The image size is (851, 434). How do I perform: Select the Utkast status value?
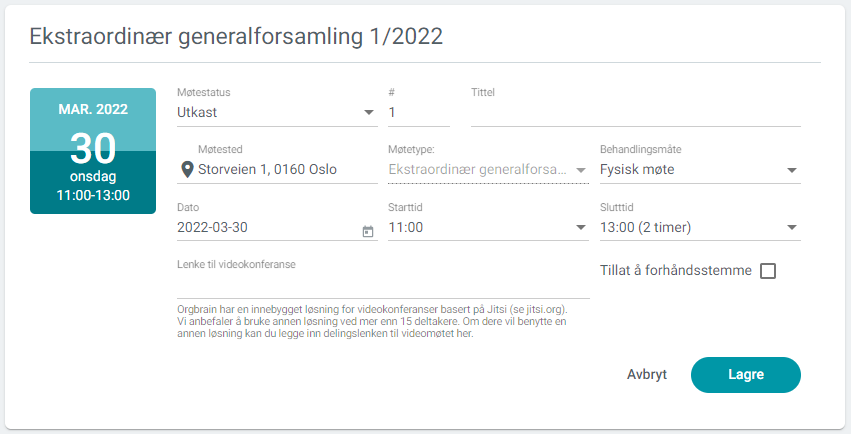click(197, 112)
